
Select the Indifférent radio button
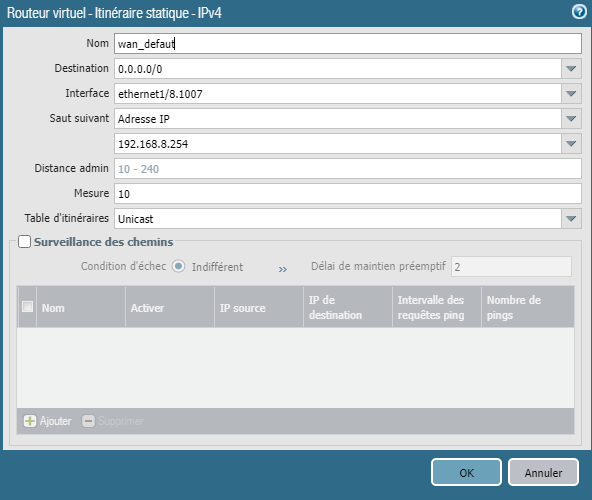click(x=179, y=267)
